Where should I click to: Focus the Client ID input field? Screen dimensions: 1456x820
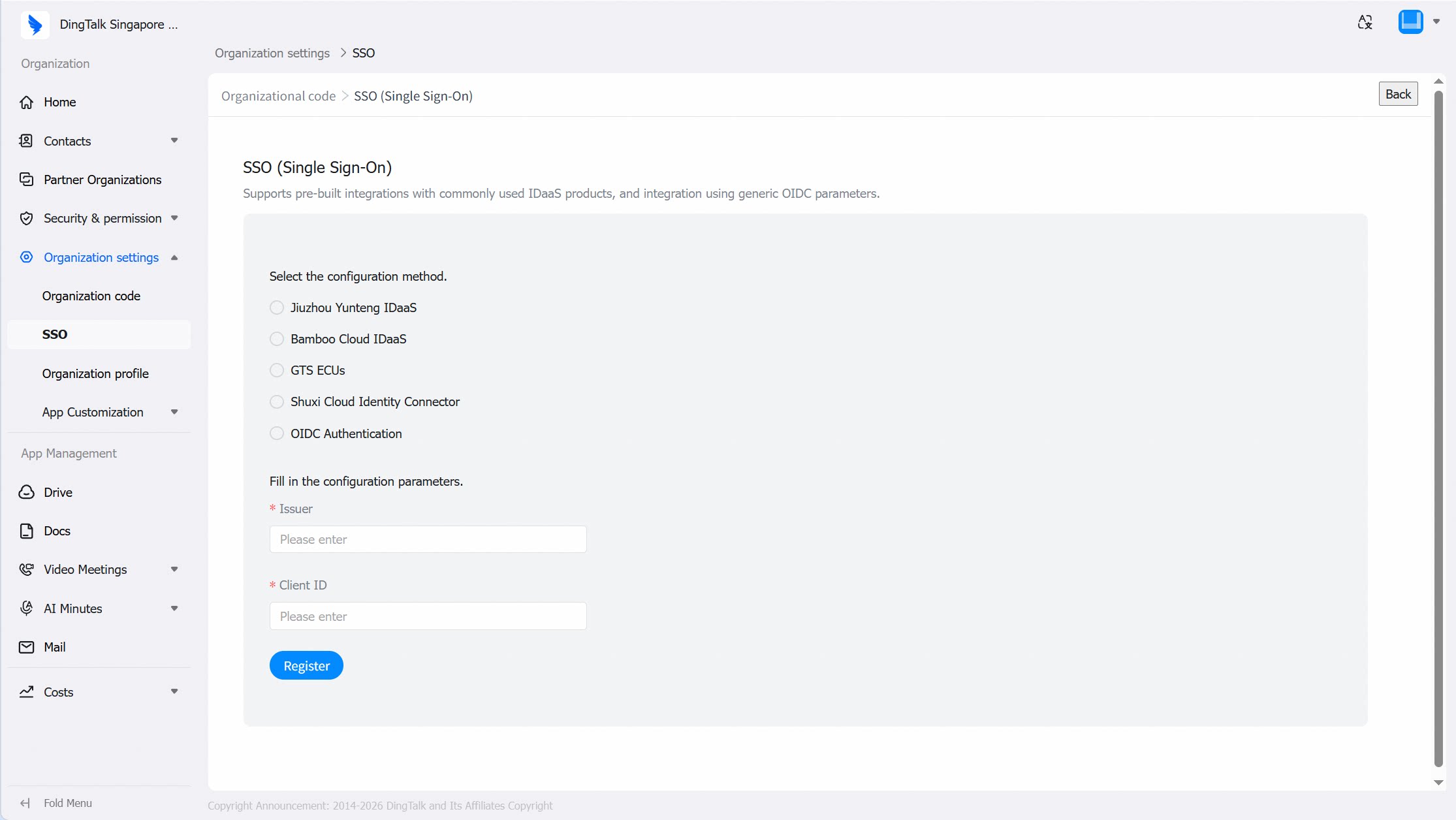[428, 616]
